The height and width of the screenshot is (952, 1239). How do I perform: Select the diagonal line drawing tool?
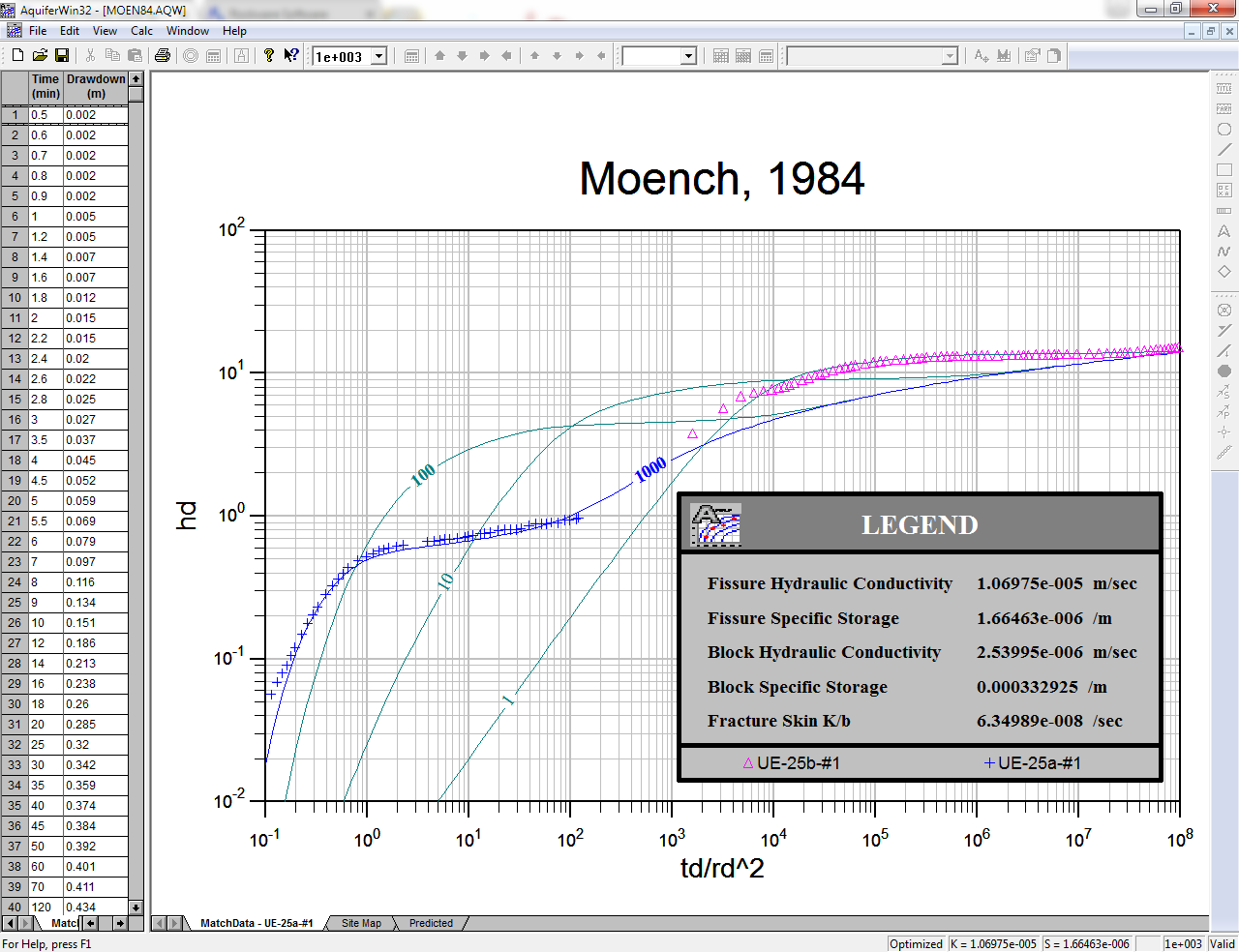tap(1224, 149)
